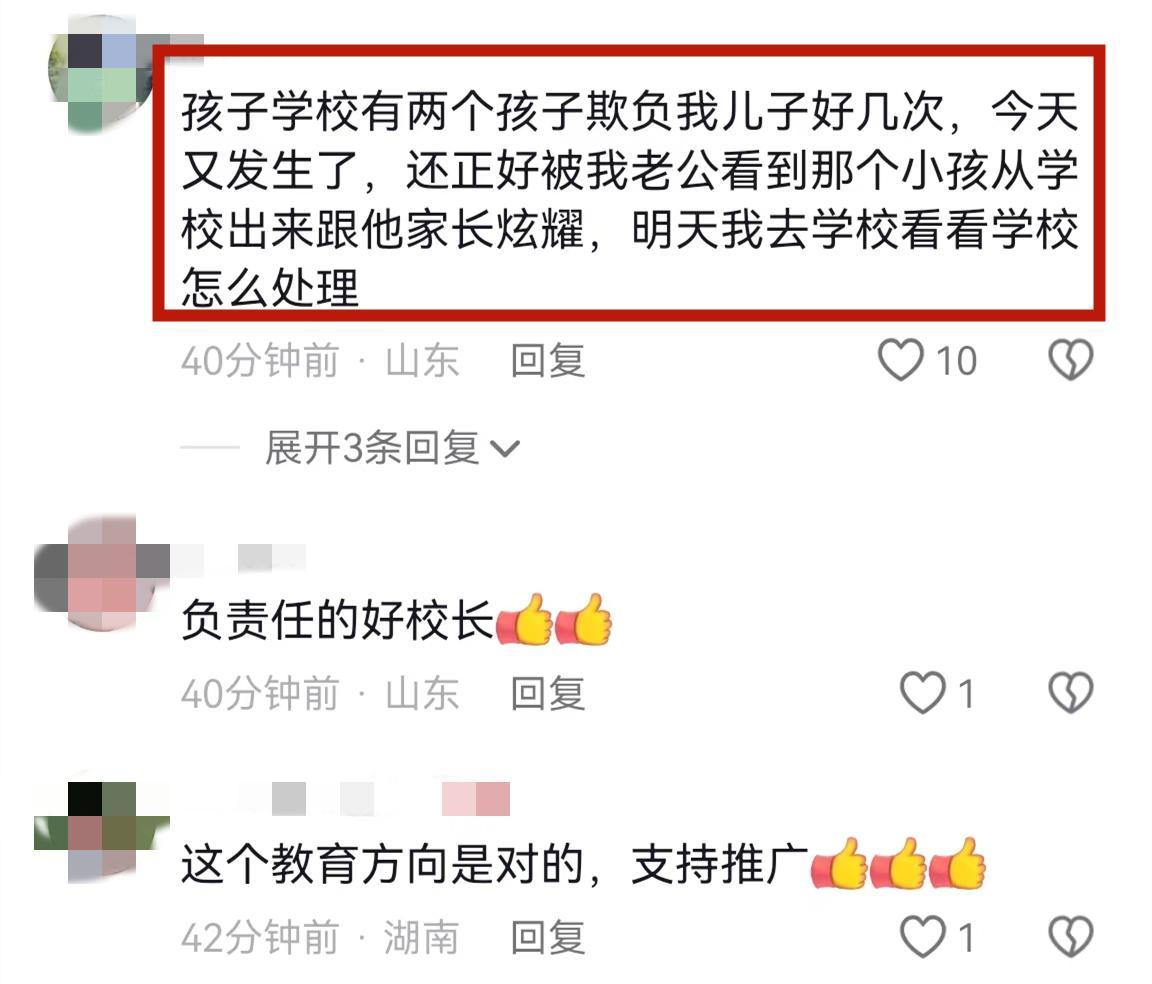Like the 这个教育方向是对的 comment
1152x984 pixels.
(x=923, y=938)
